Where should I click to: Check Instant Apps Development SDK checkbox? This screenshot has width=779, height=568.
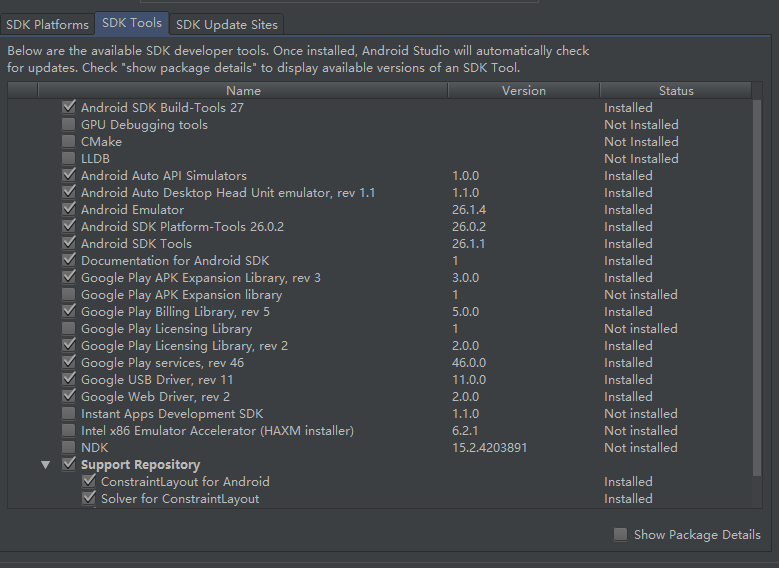pyautogui.click(x=69, y=413)
